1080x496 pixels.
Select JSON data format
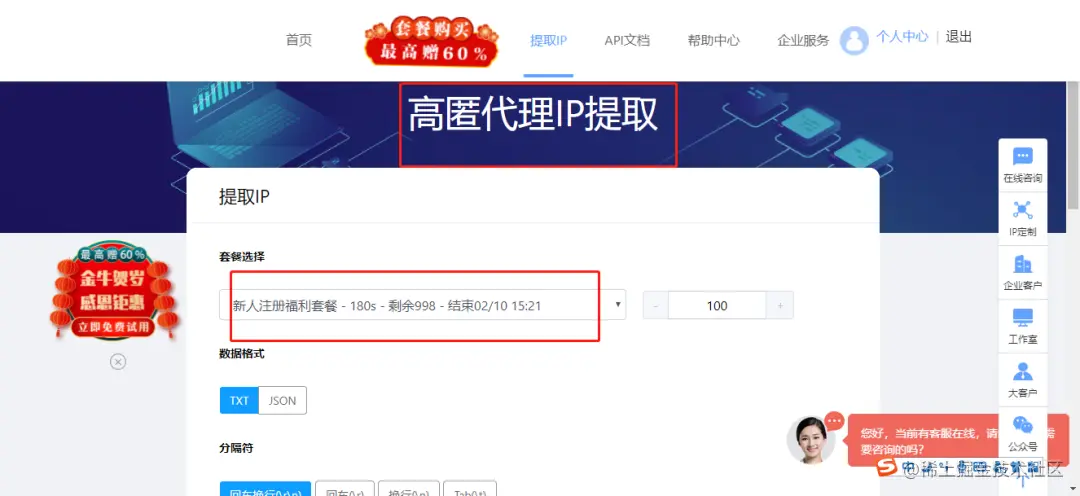pos(282,400)
